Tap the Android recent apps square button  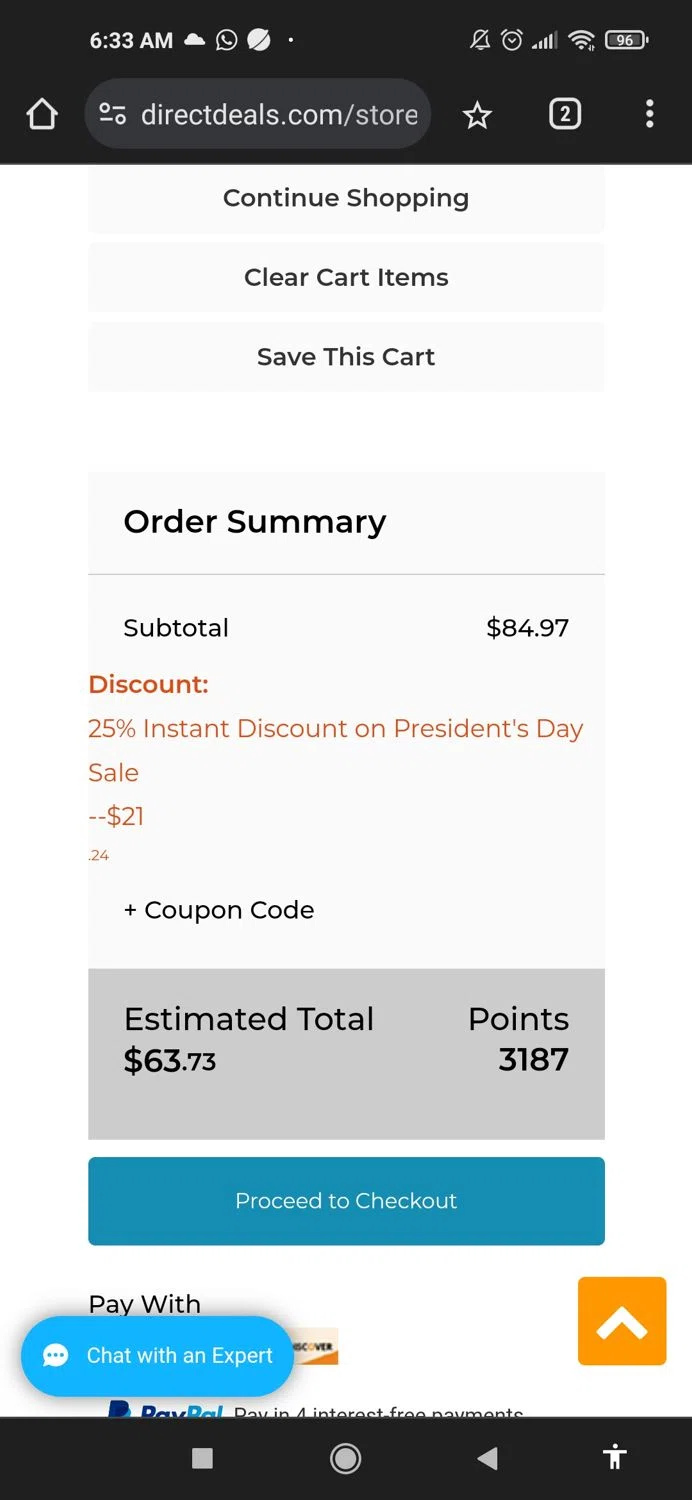(202, 1458)
